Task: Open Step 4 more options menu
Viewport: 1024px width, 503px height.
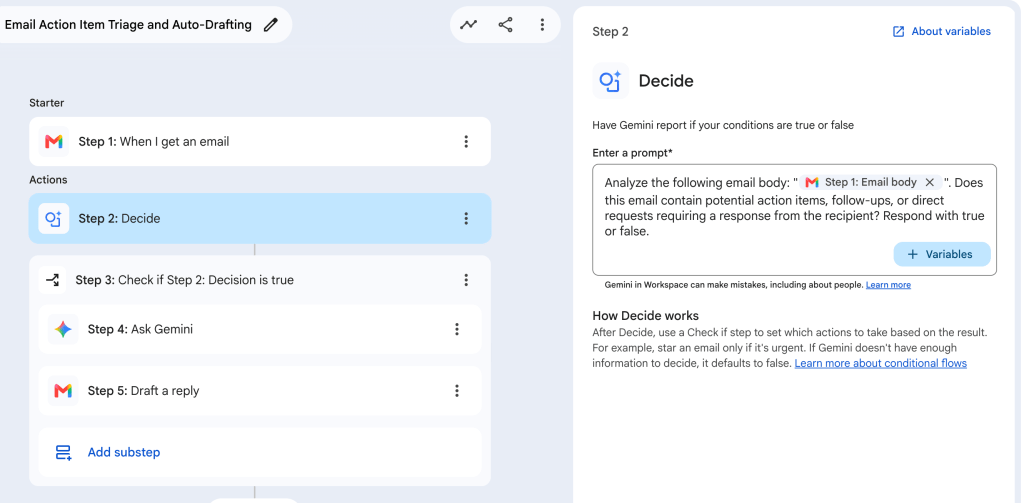Action: point(457,329)
